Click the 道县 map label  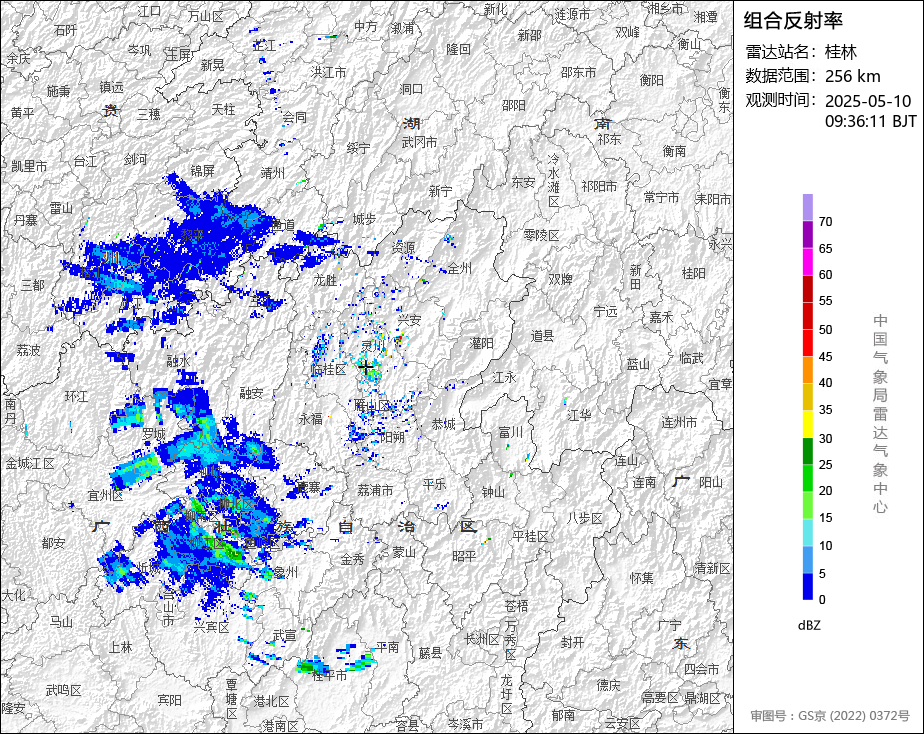click(x=542, y=336)
